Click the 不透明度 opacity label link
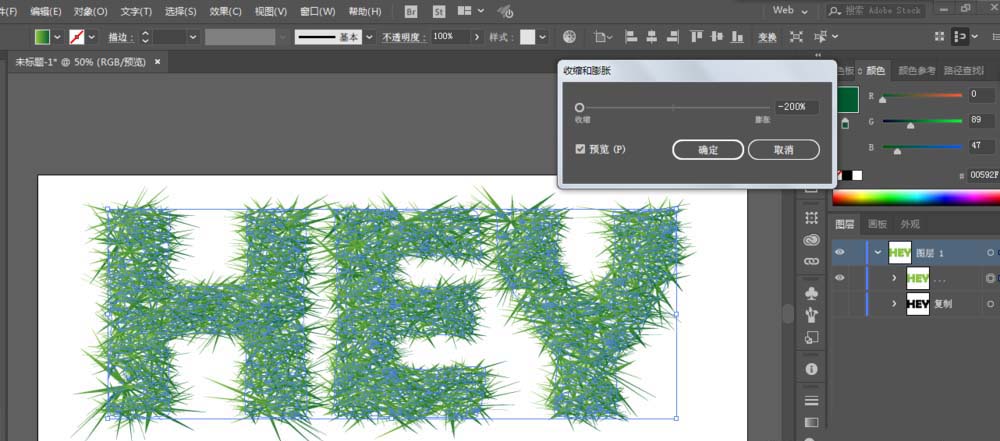 coord(404,38)
